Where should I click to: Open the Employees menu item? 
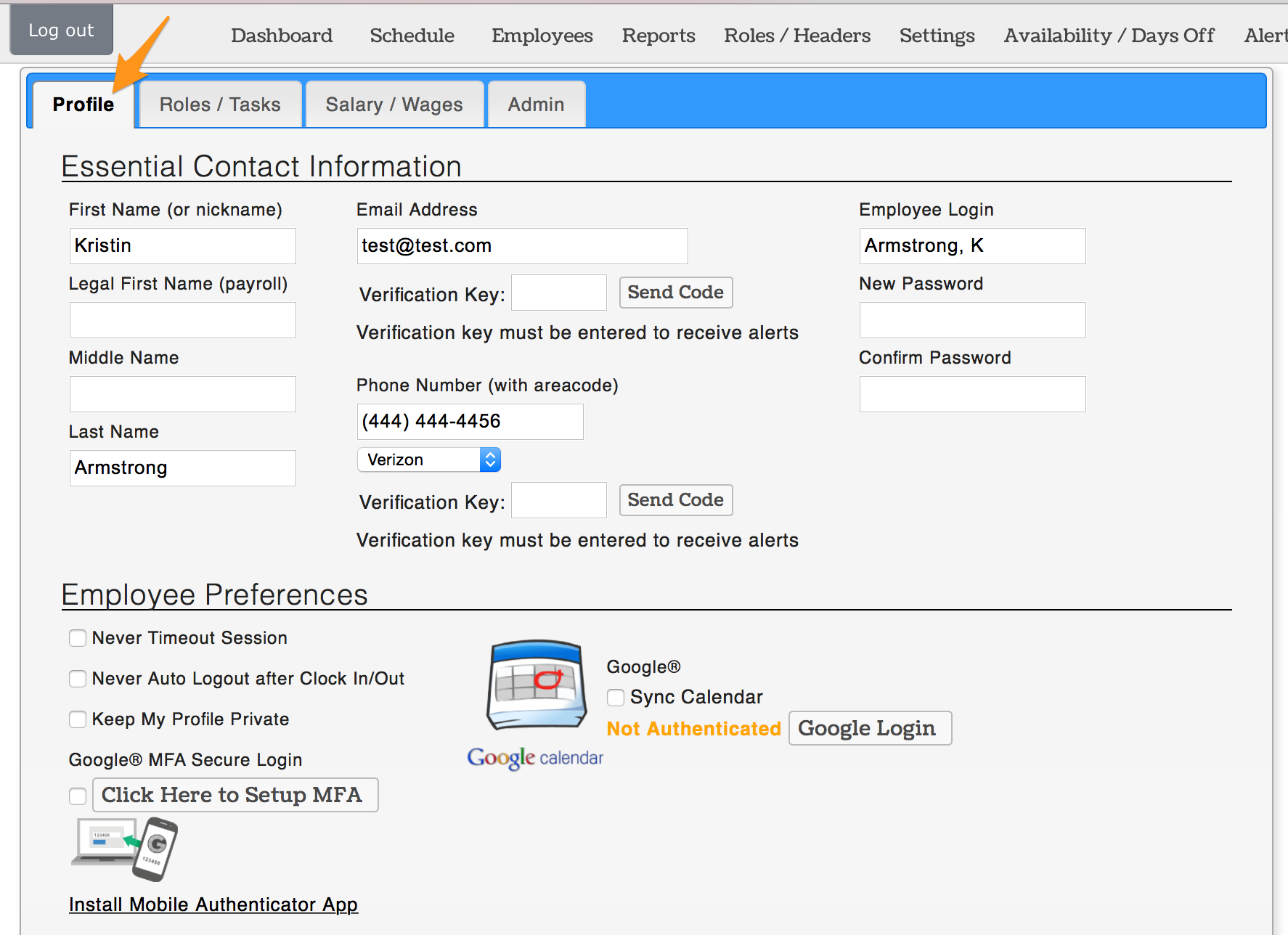pyautogui.click(x=542, y=36)
